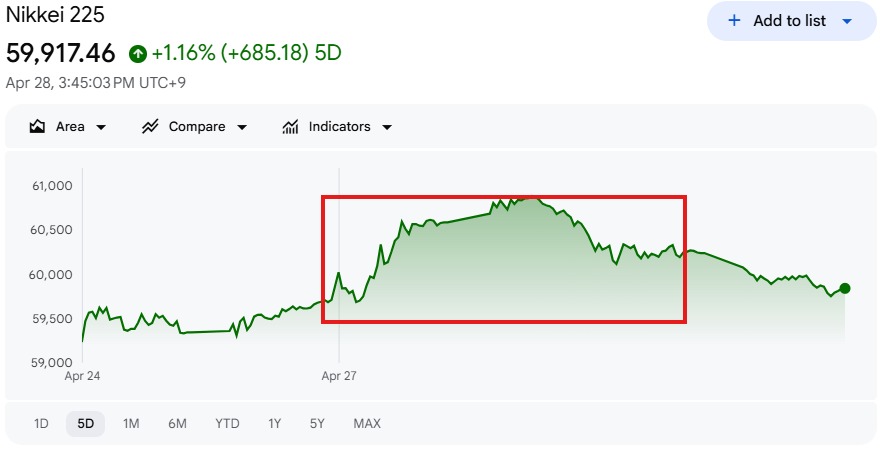The height and width of the screenshot is (461, 889).
Task: Click the green endpoint dot on the chart
Action: (x=845, y=289)
